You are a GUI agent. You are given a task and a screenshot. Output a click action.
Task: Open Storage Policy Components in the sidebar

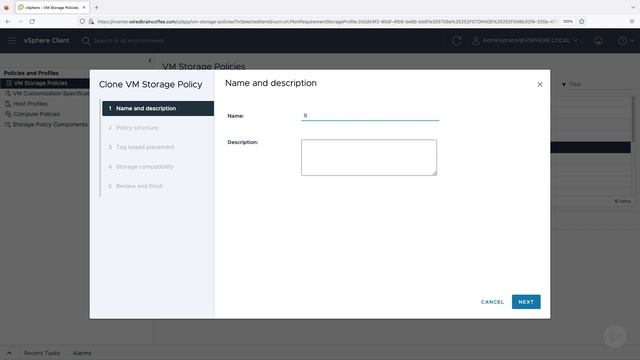click(x=50, y=124)
